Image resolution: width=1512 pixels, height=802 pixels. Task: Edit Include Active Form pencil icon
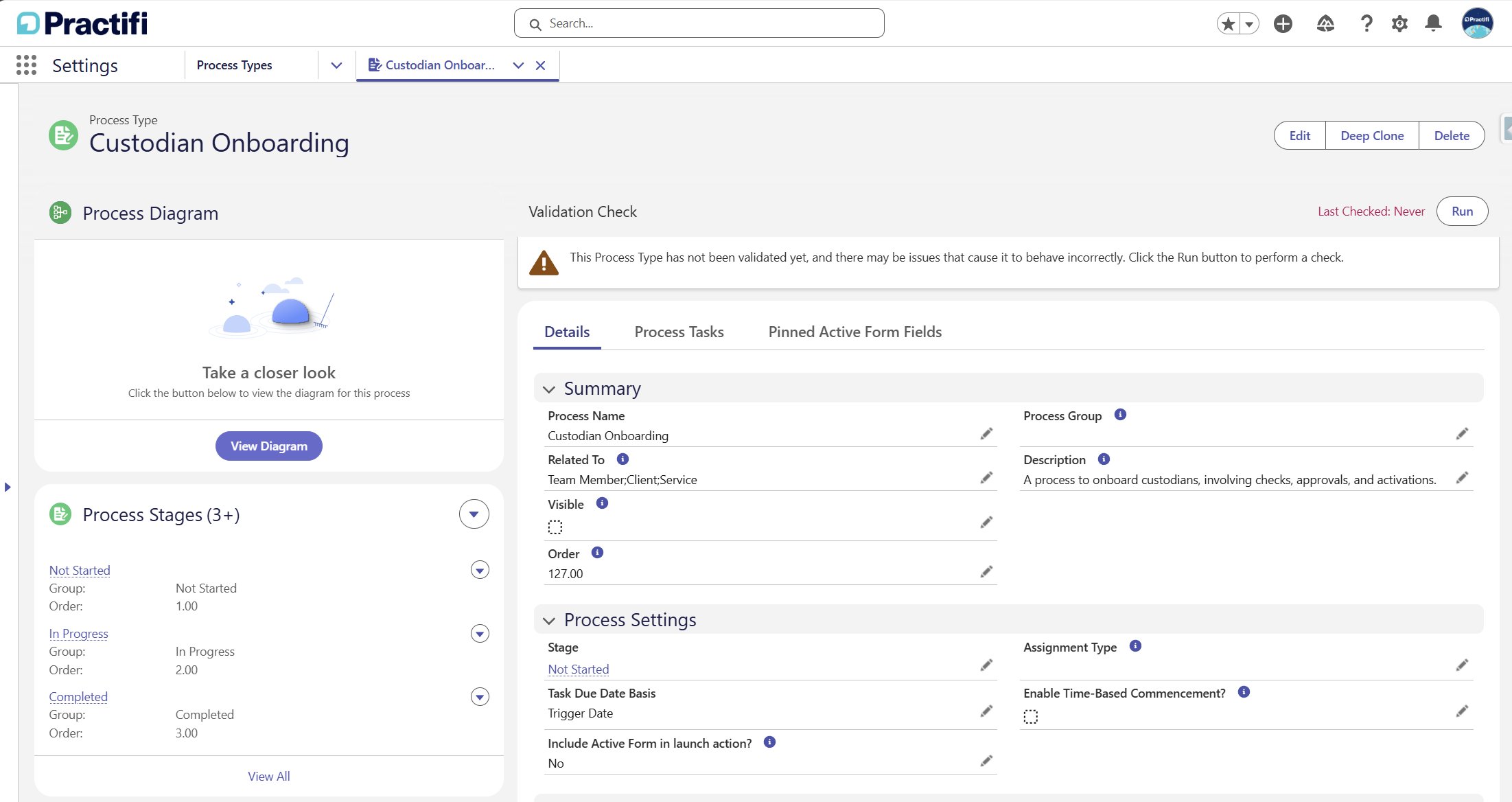point(986,761)
